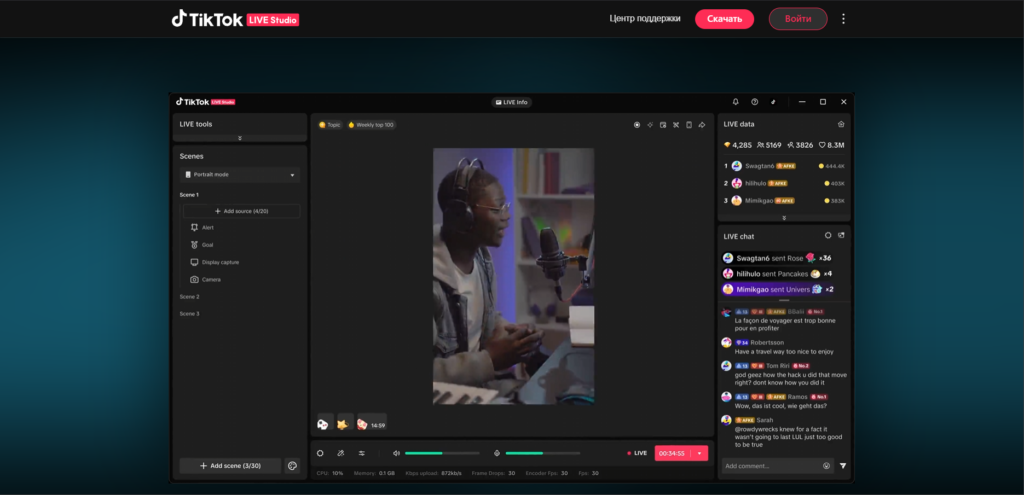Viewport: 1024px width, 495px height.
Task: Click the filter funnel icon beside comment box
Action: pos(843,466)
